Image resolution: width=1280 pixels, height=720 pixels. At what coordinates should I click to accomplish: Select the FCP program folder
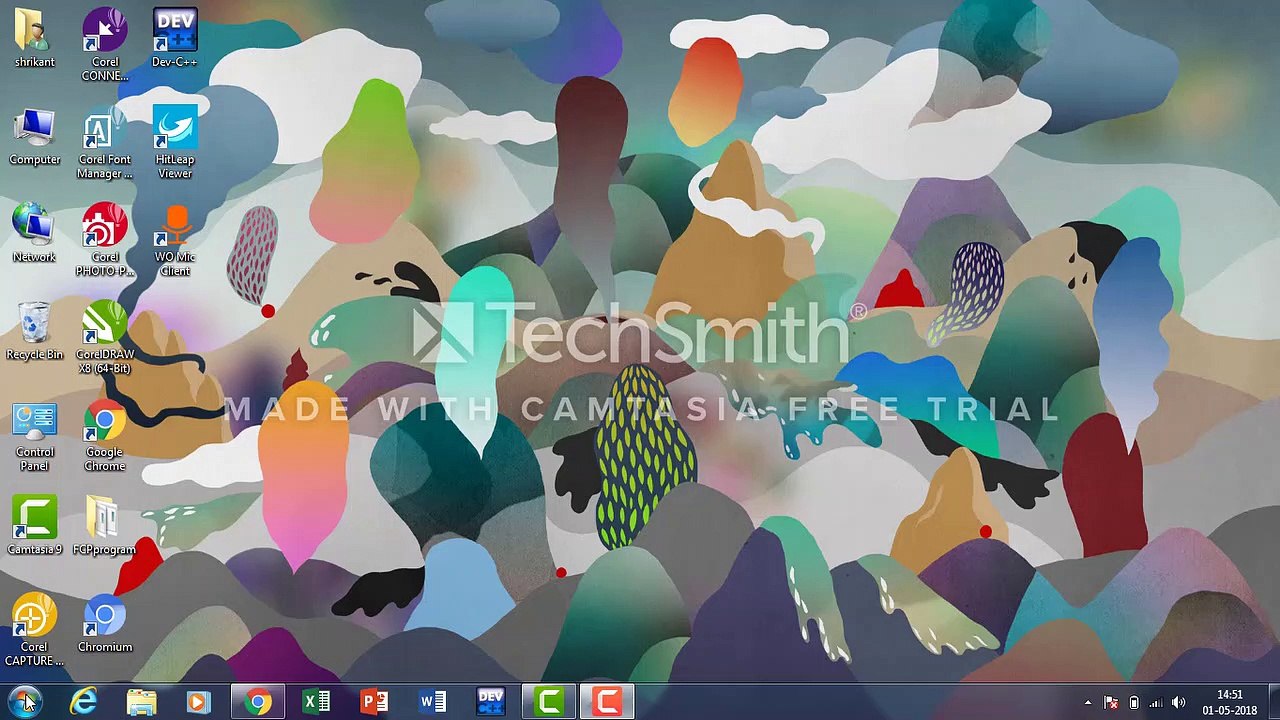[104, 520]
